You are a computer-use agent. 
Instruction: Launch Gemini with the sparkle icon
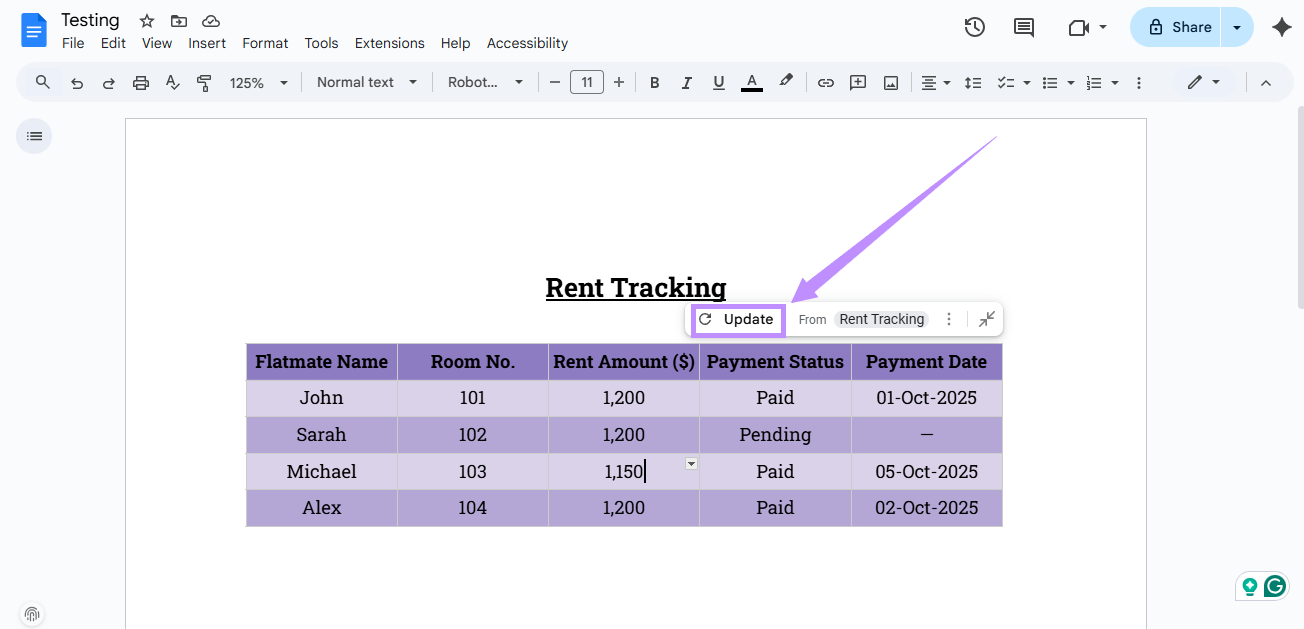click(1282, 27)
